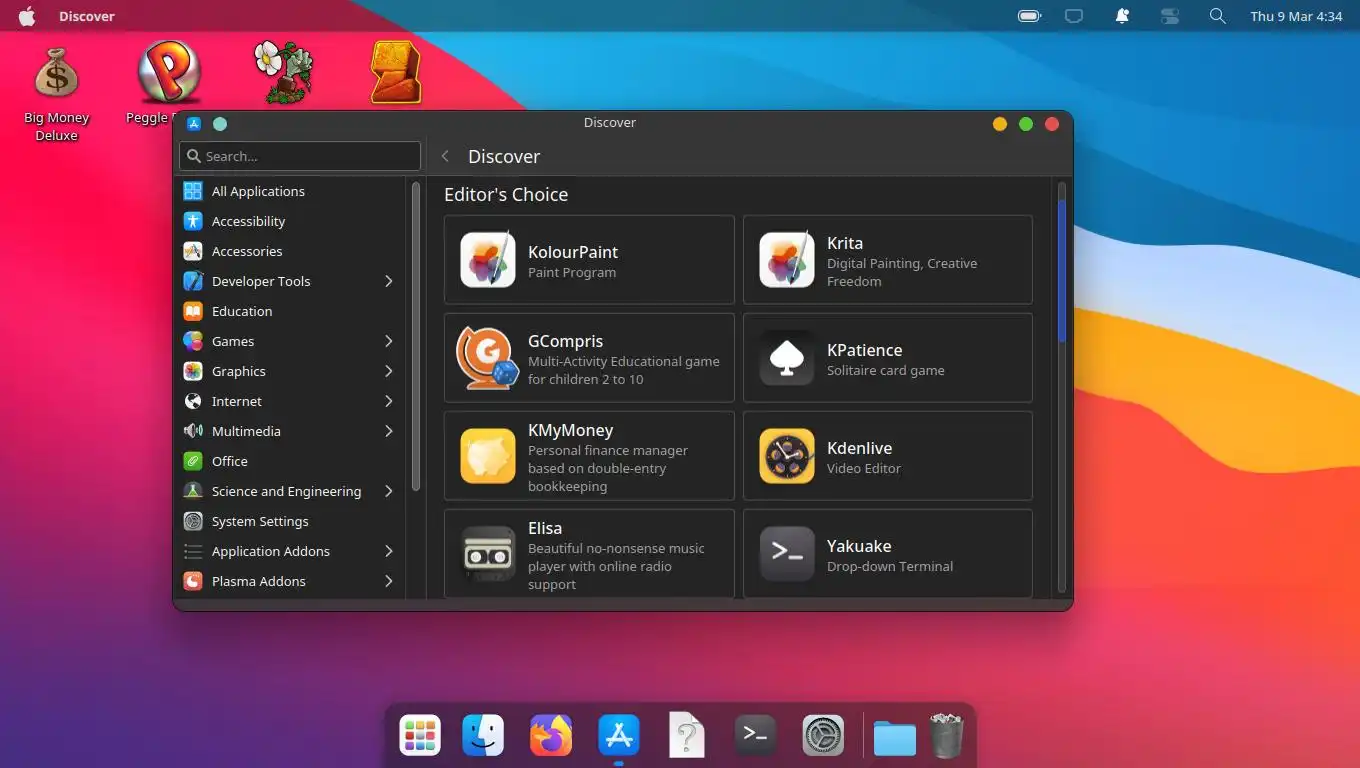This screenshot has height=768, width=1360.
Task: Open Trash in the dock
Action: (947, 735)
